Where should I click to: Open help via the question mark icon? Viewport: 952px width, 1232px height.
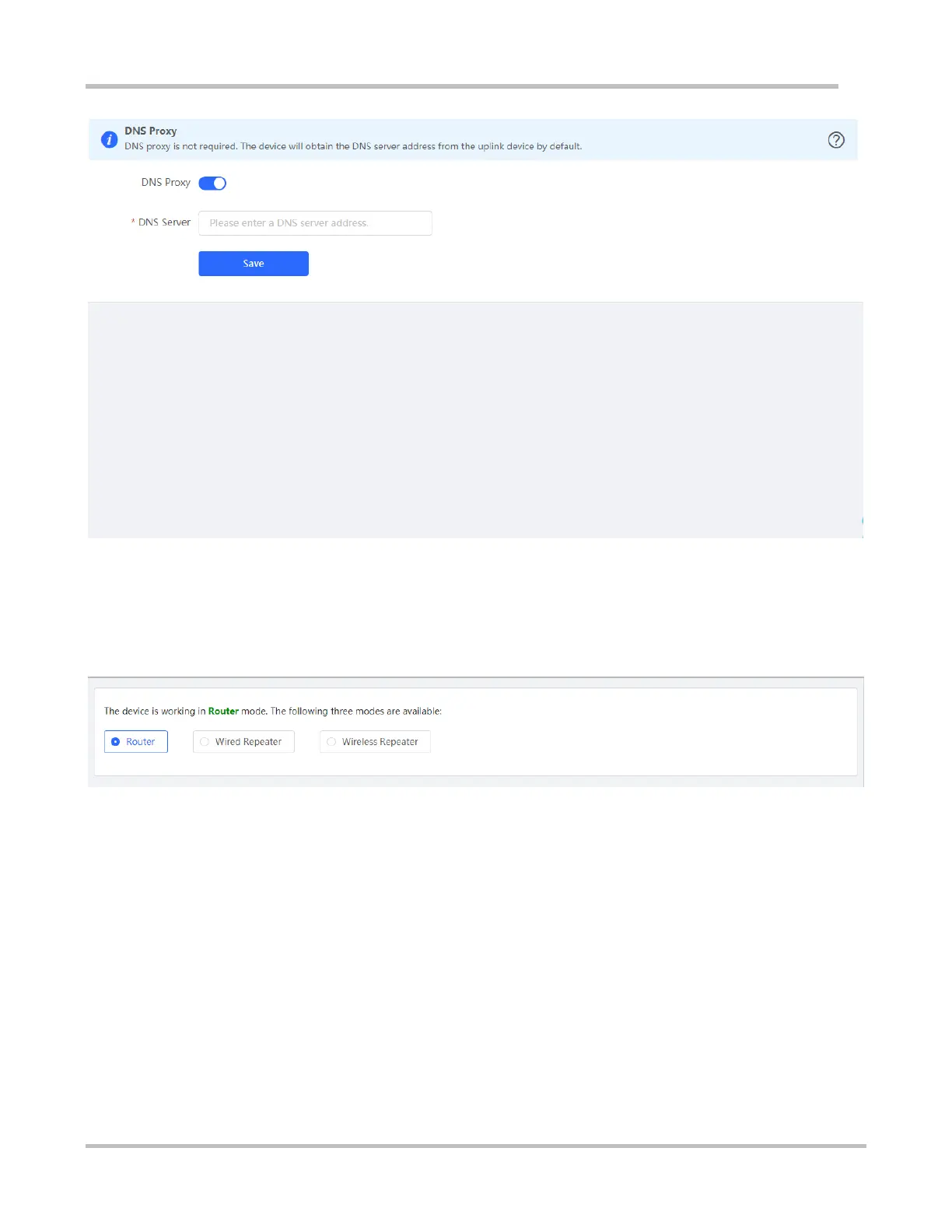point(836,140)
